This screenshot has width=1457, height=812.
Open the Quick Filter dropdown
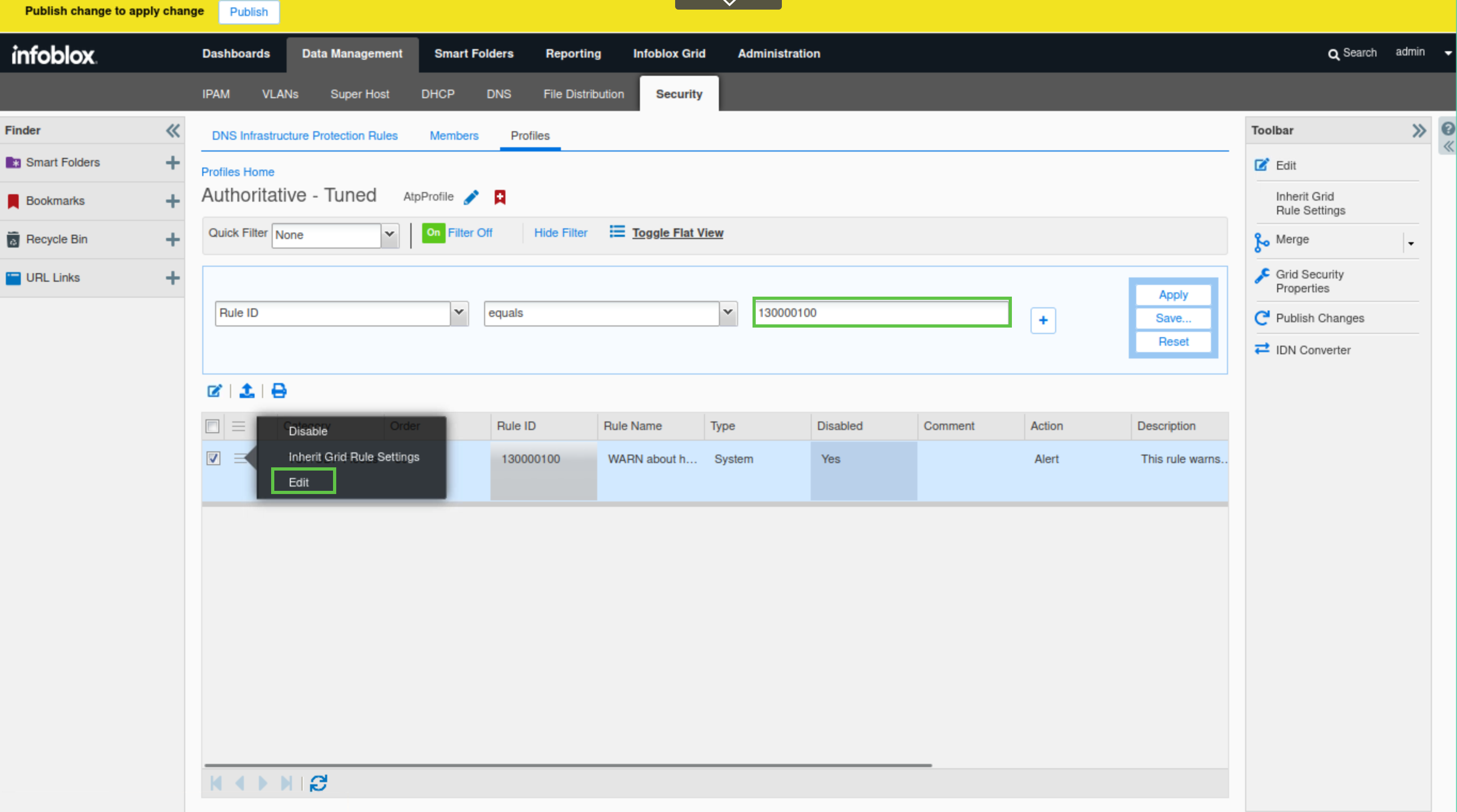pyautogui.click(x=389, y=234)
